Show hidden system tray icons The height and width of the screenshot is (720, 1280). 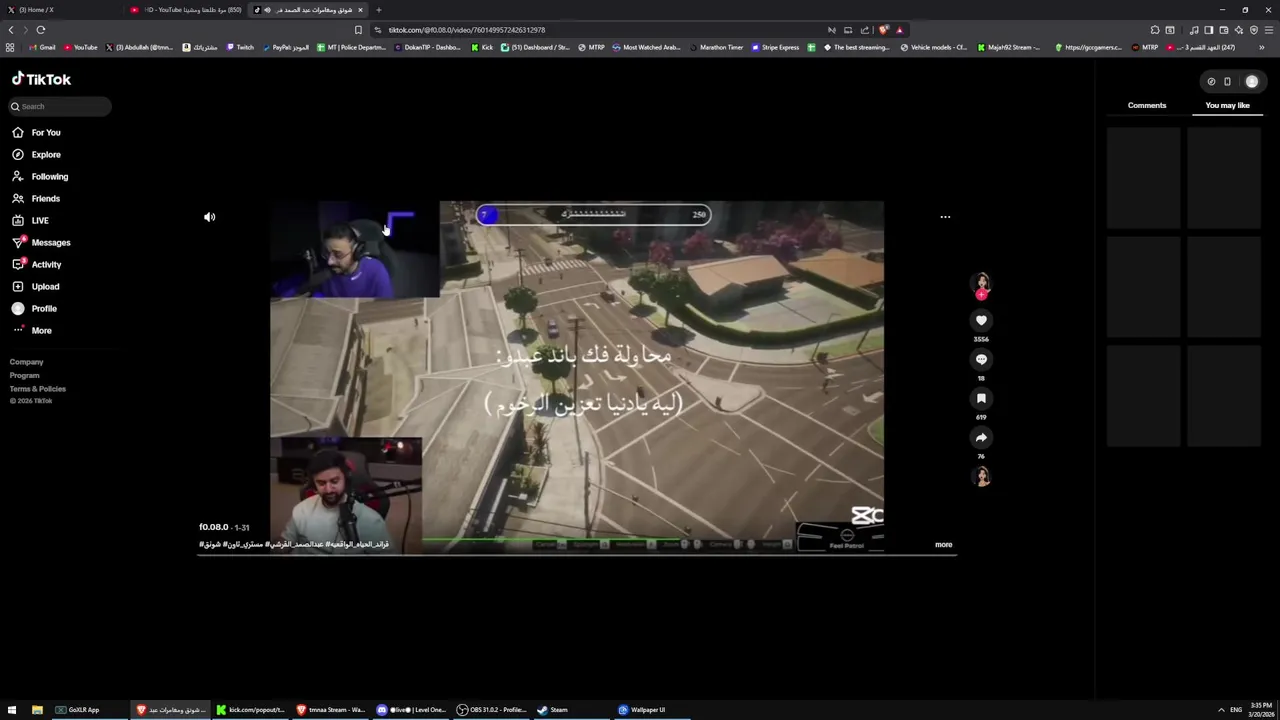pos(1221,710)
